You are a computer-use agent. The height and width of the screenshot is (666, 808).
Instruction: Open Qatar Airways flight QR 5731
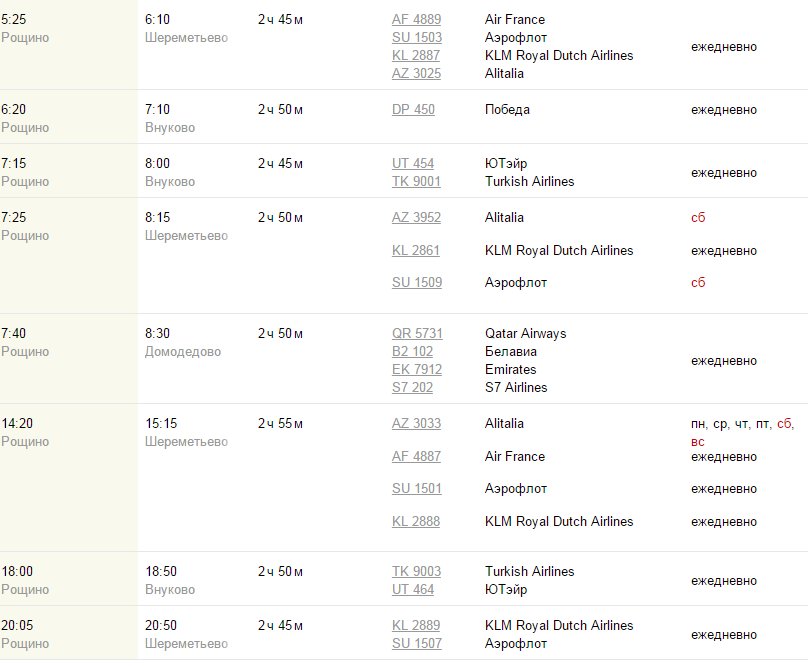coord(417,334)
